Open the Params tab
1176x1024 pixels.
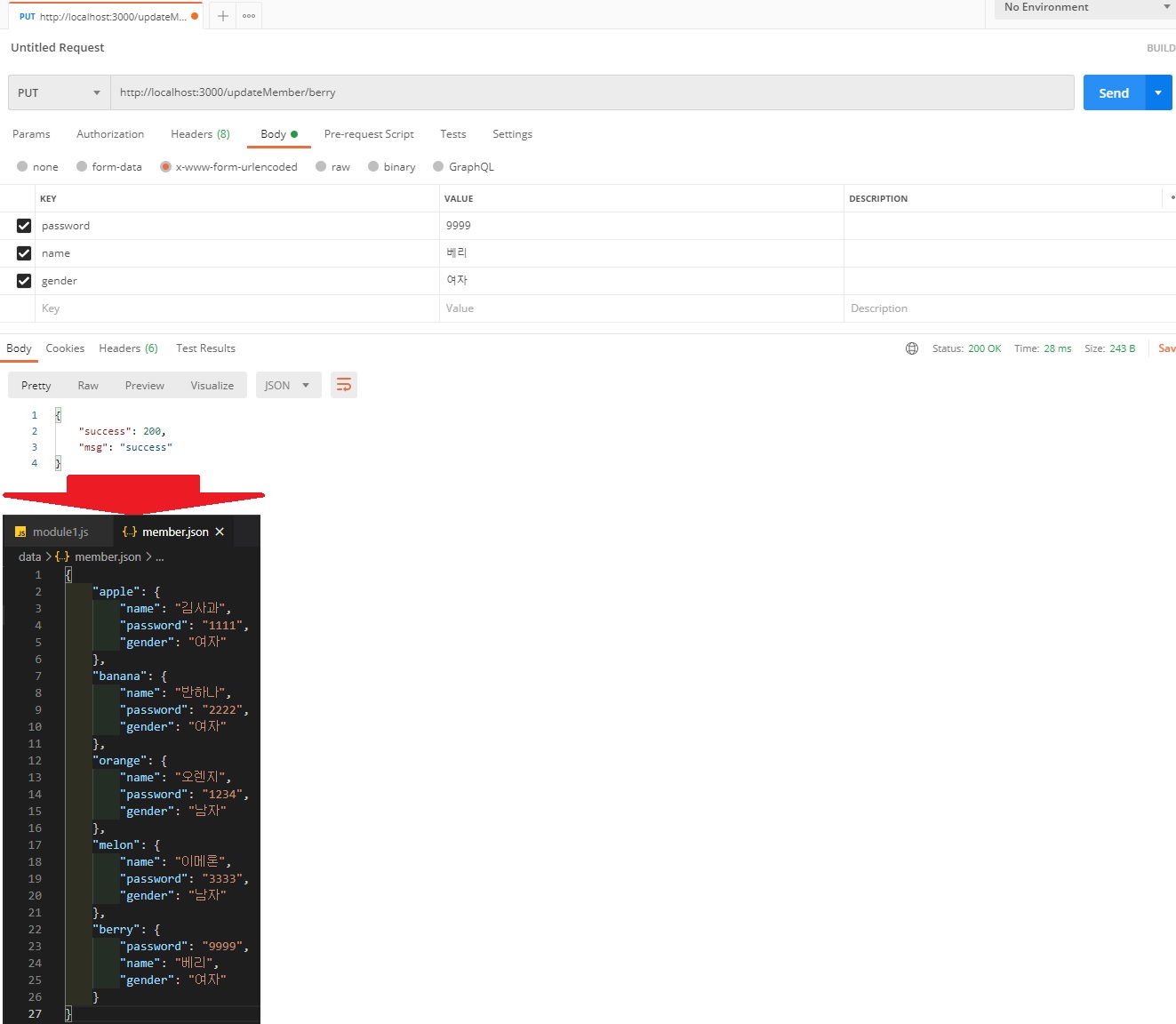tap(31, 134)
